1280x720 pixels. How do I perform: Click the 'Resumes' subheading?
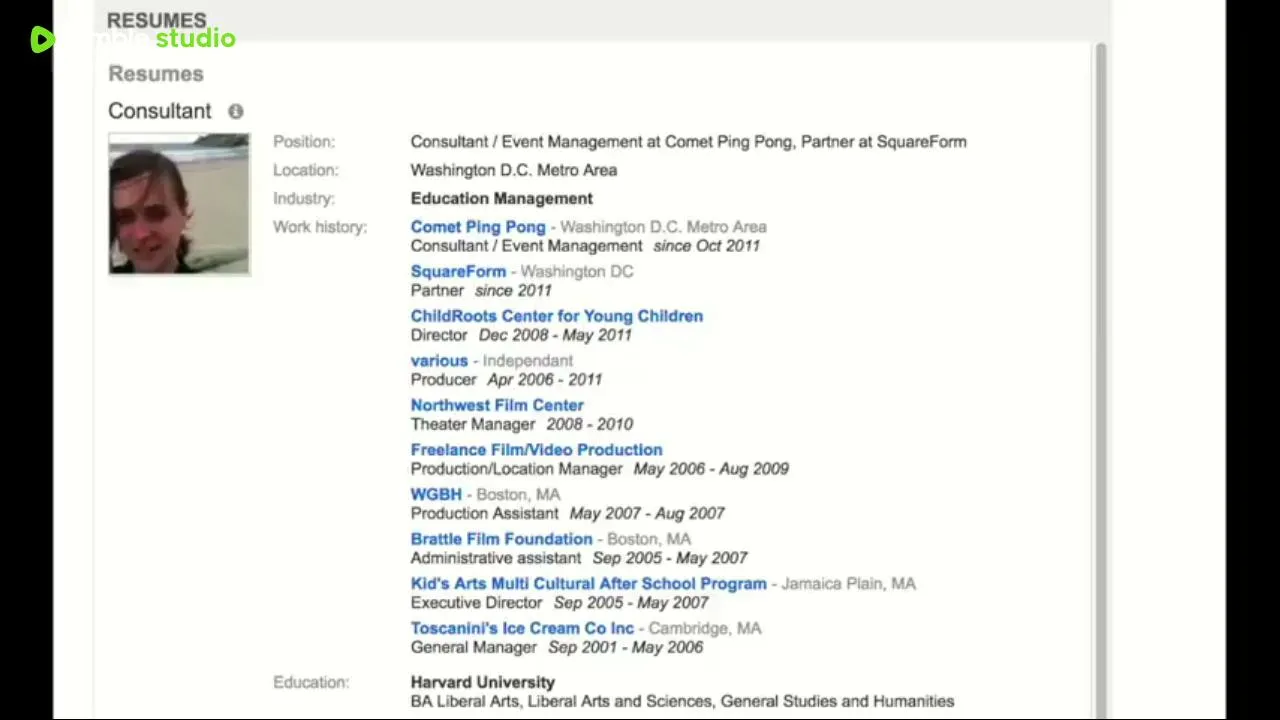click(156, 74)
